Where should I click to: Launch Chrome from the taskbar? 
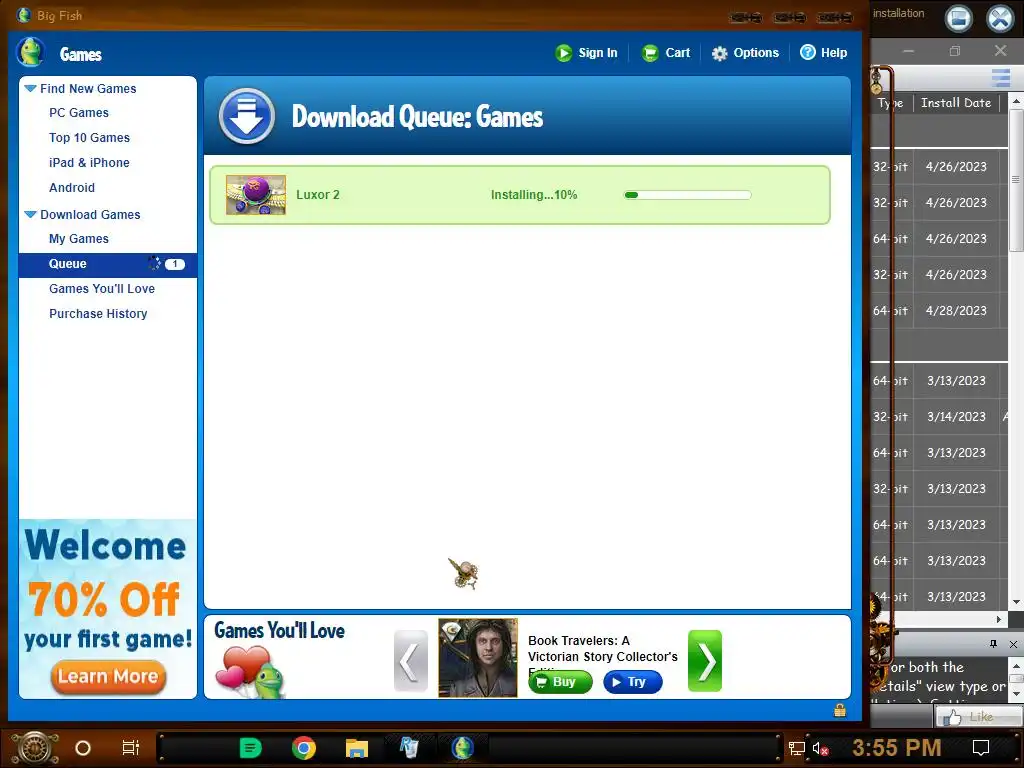[304, 748]
